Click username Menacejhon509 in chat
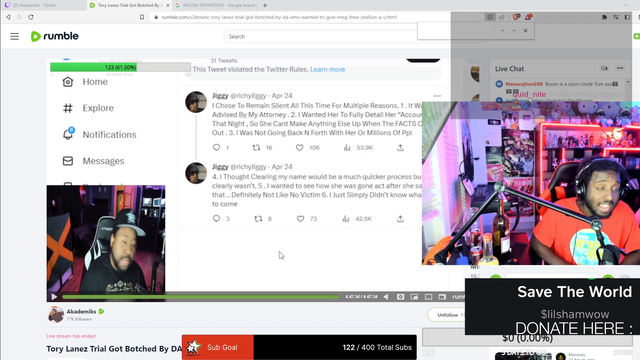The image size is (640, 360). [524, 84]
